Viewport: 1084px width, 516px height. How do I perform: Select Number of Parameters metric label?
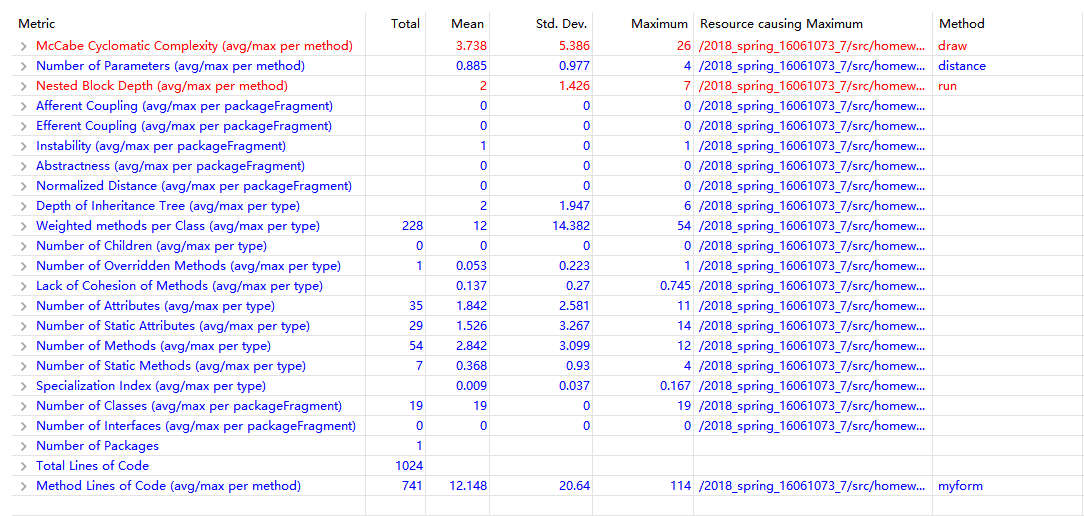[x=171, y=66]
